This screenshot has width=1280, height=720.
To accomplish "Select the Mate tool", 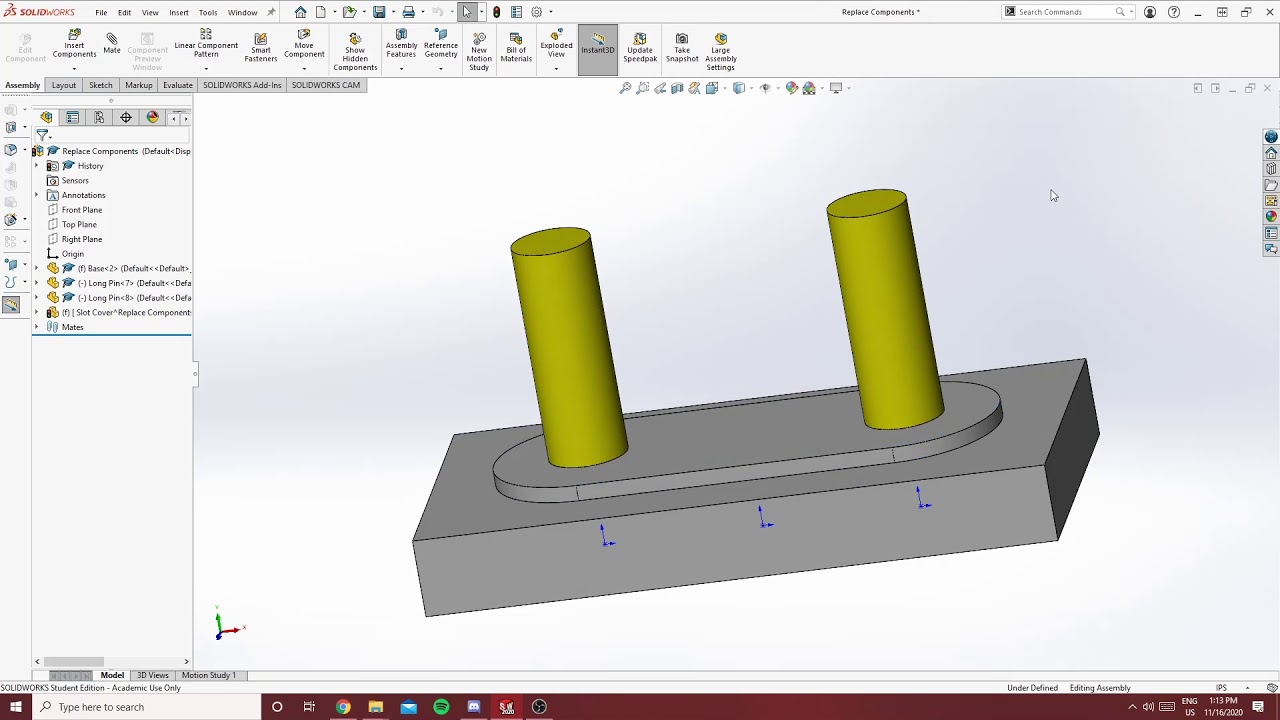I will (112, 44).
